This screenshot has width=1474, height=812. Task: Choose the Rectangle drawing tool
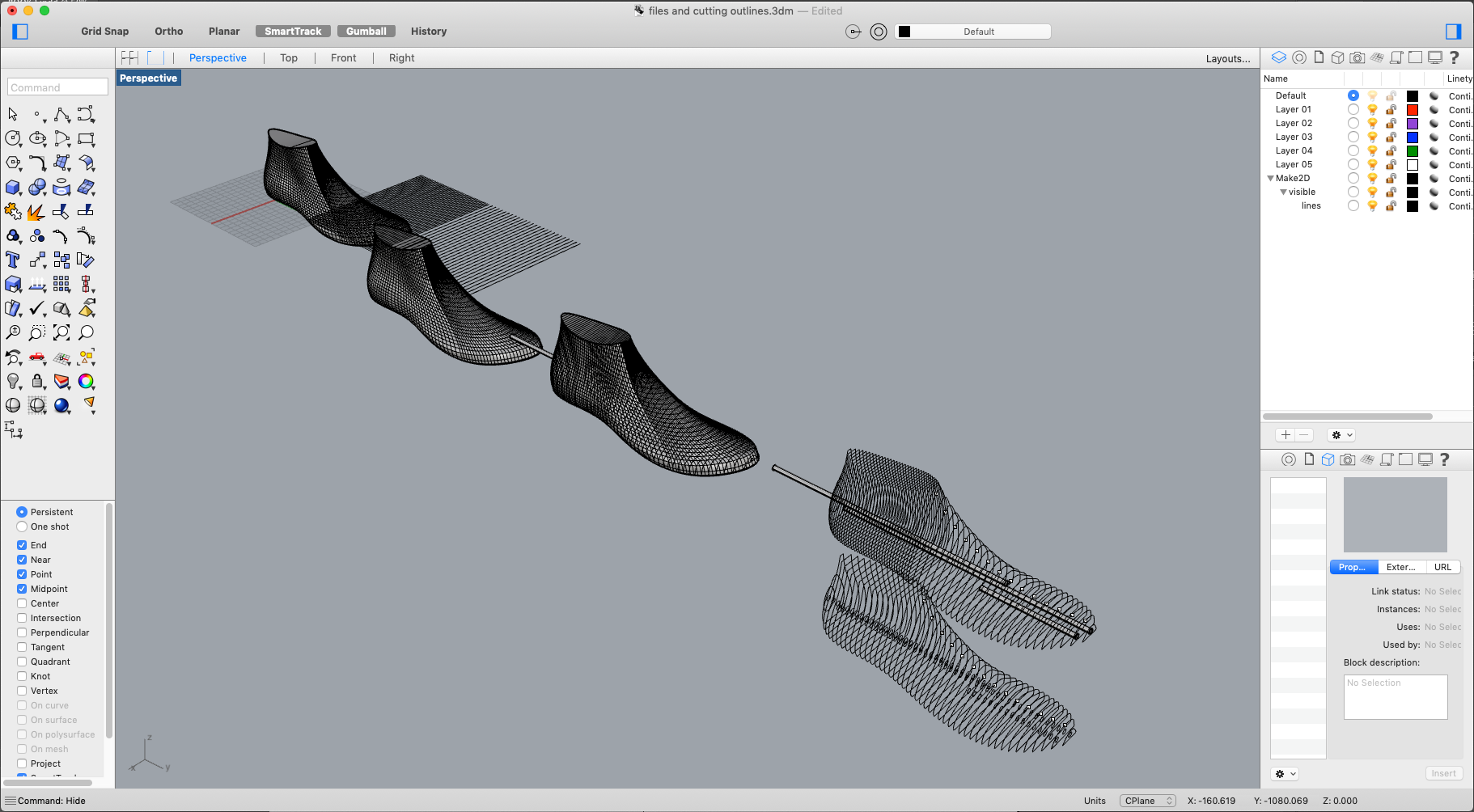[x=86, y=138]
